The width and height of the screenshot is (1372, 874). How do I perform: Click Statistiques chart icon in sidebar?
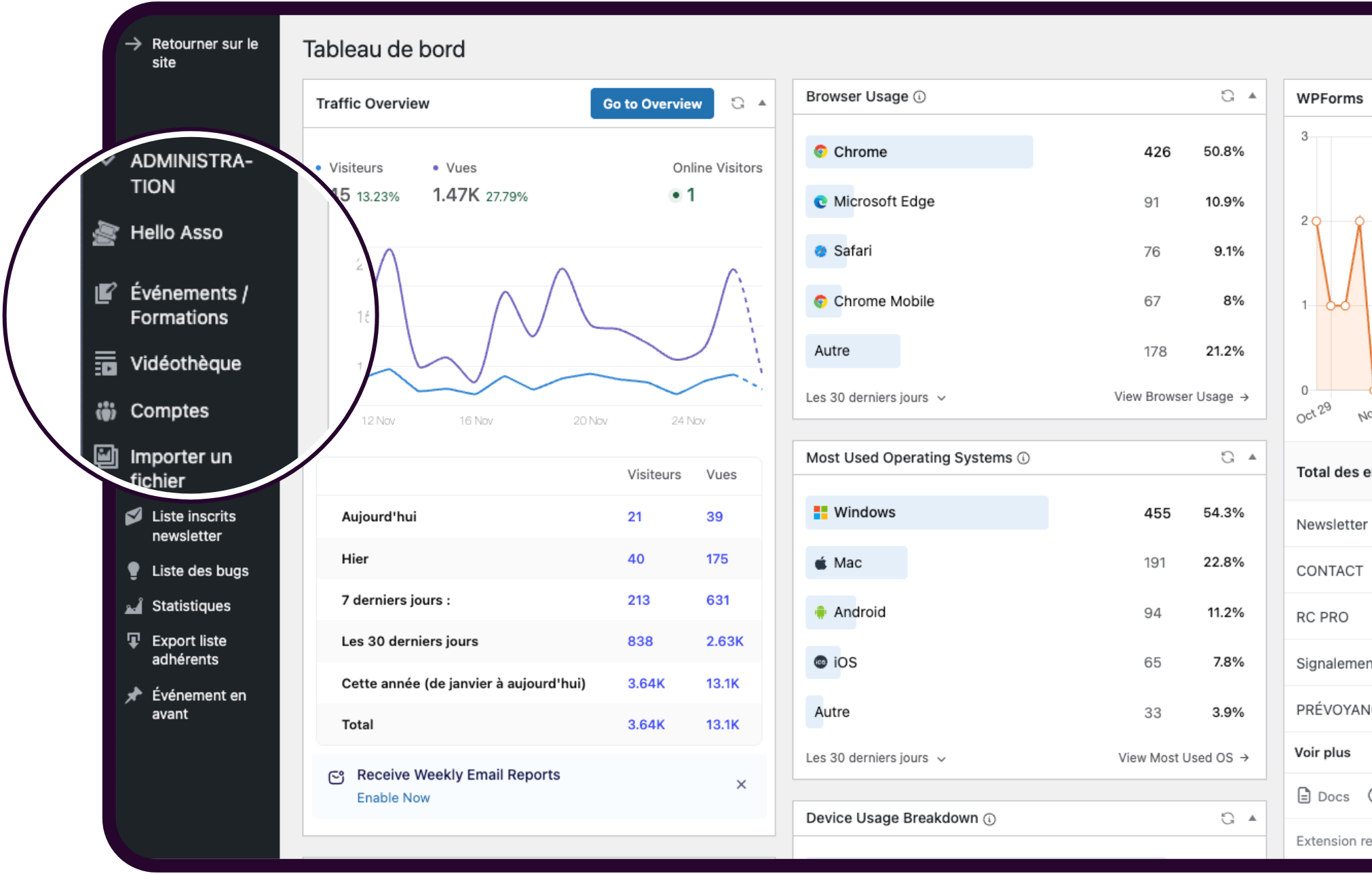pos(134,606)
